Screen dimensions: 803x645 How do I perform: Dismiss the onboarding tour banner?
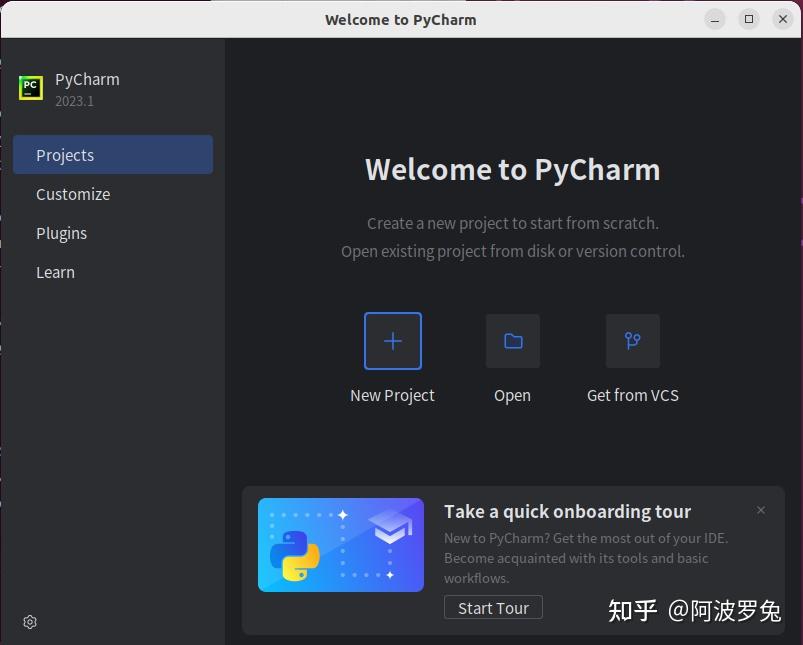click(x=760, y=510)
